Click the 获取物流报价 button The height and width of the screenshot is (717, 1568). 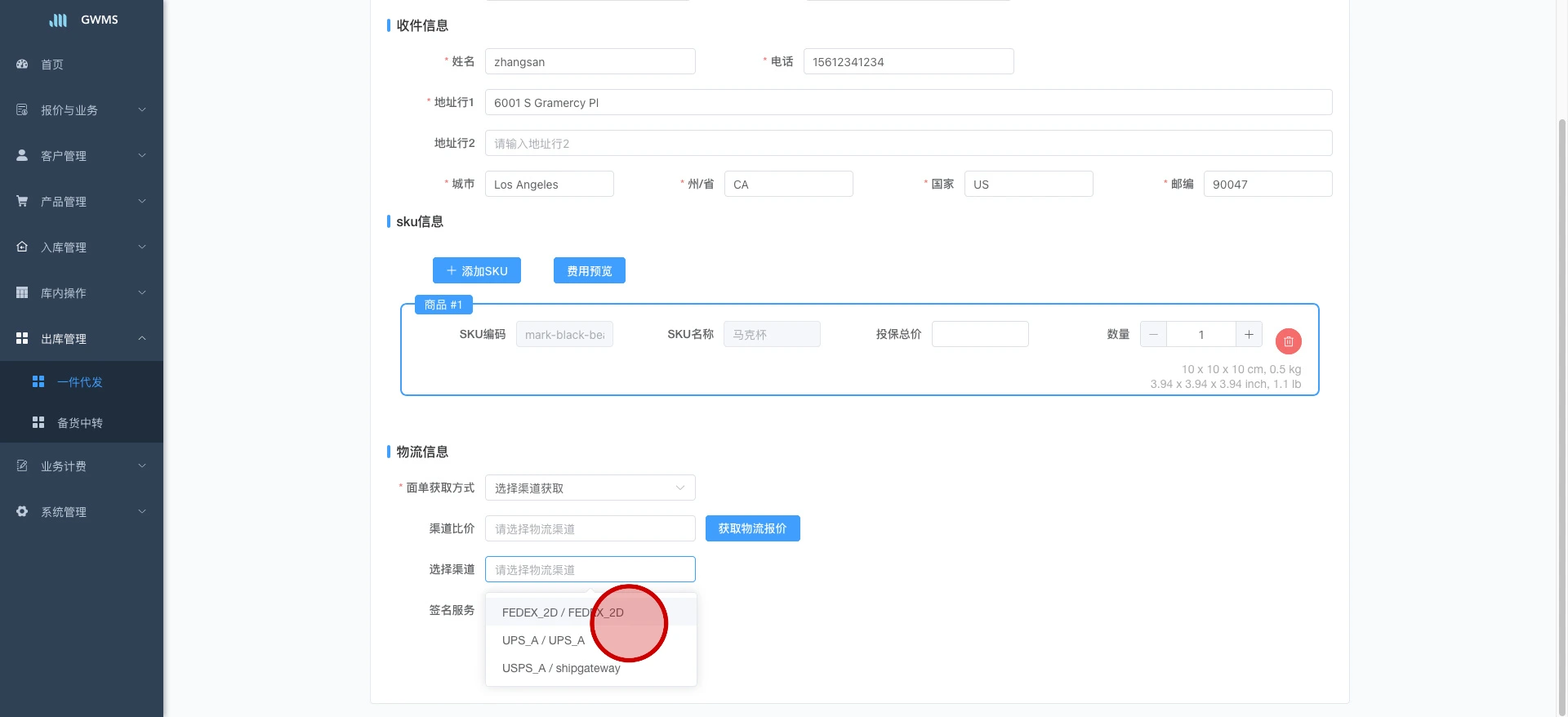point(752,528)
